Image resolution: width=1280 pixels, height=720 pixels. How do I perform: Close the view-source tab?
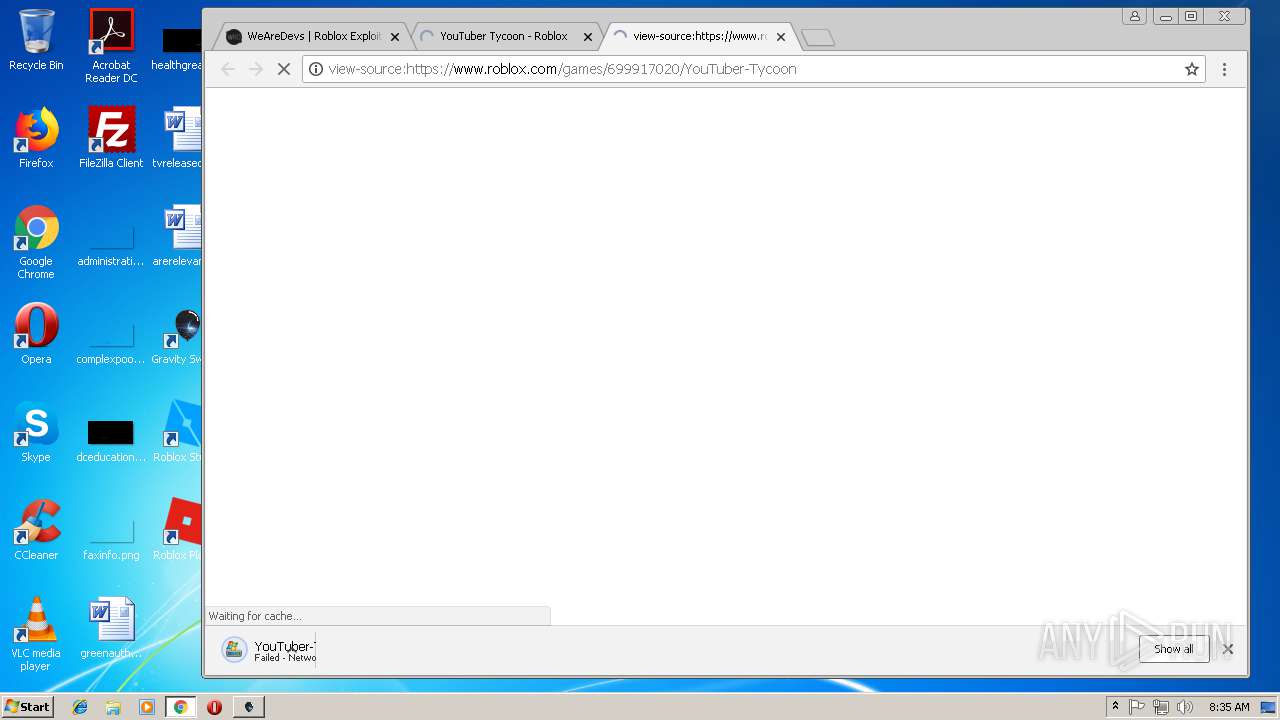point(781,37)
